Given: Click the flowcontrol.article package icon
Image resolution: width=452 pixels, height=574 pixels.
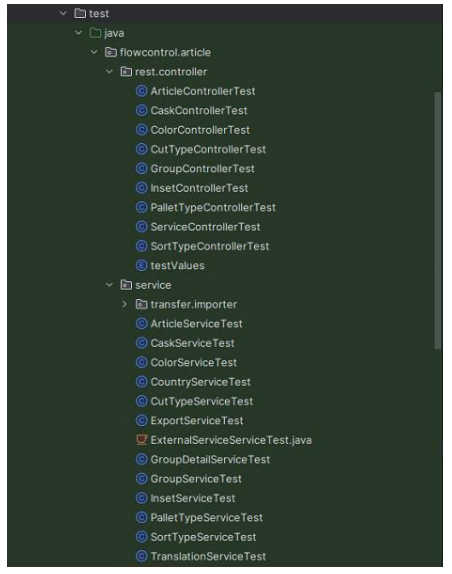Looking at the screenshot, I should (x=111, y=52).
